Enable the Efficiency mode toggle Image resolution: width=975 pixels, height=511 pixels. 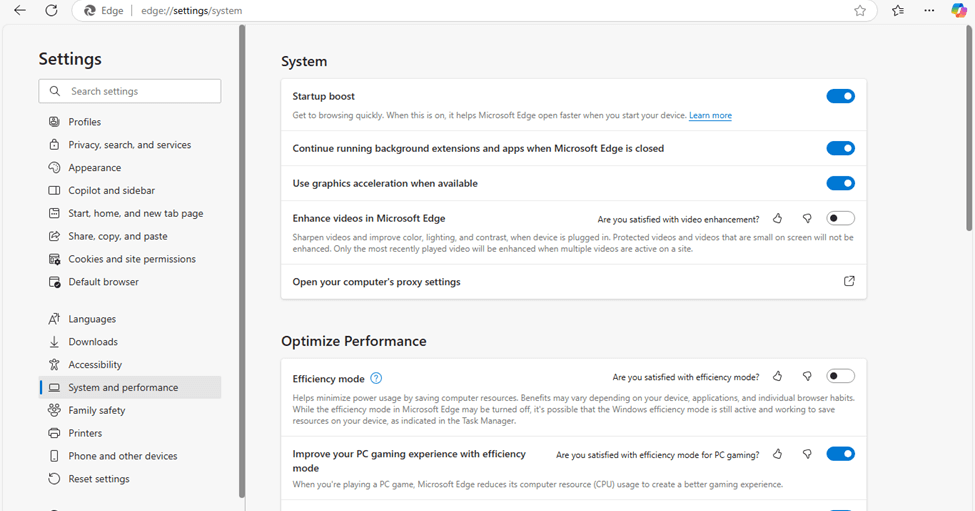[840, 376]
